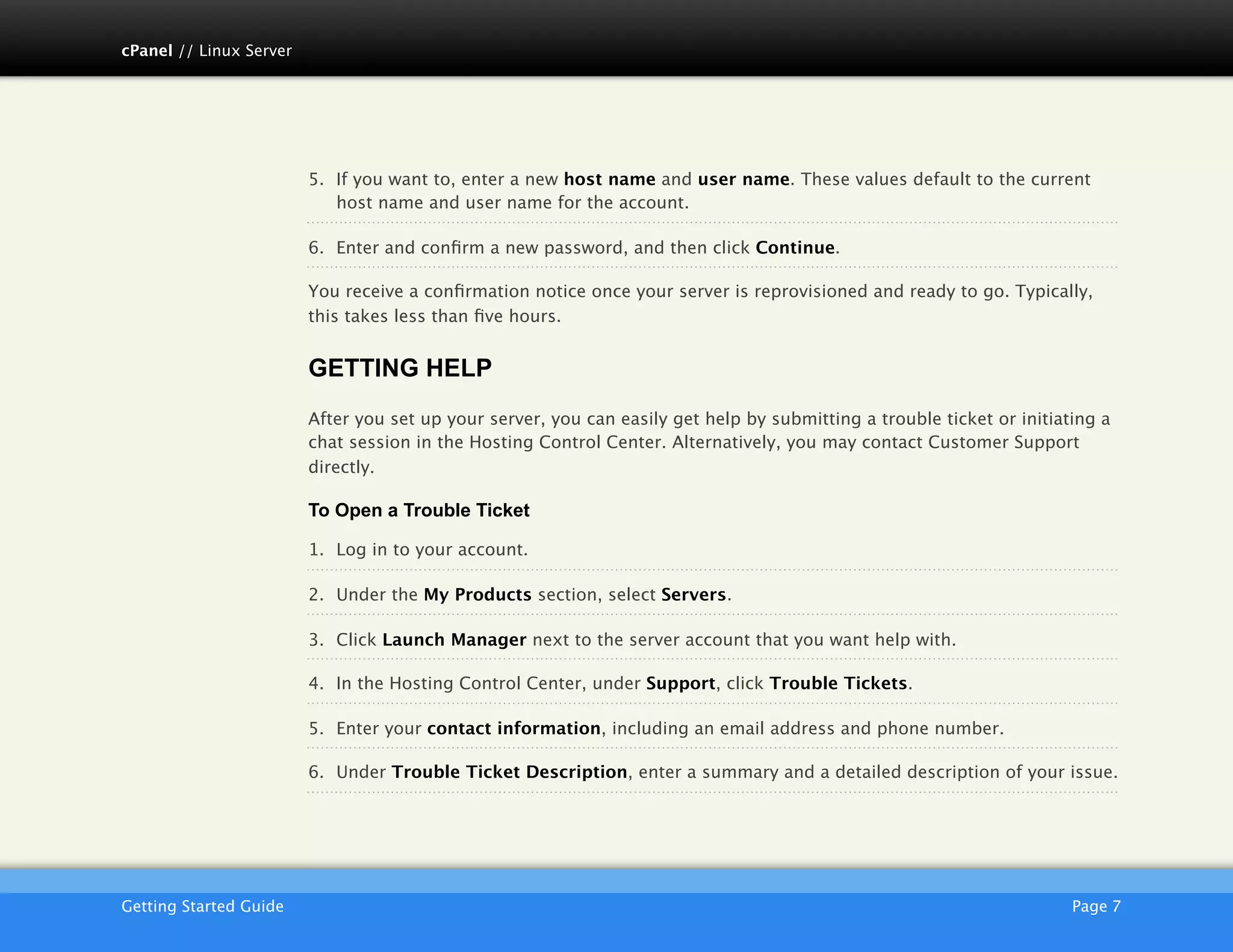
Task: Click the line starting 'You receive a confirmation notice'
Action: coord(700,292)
